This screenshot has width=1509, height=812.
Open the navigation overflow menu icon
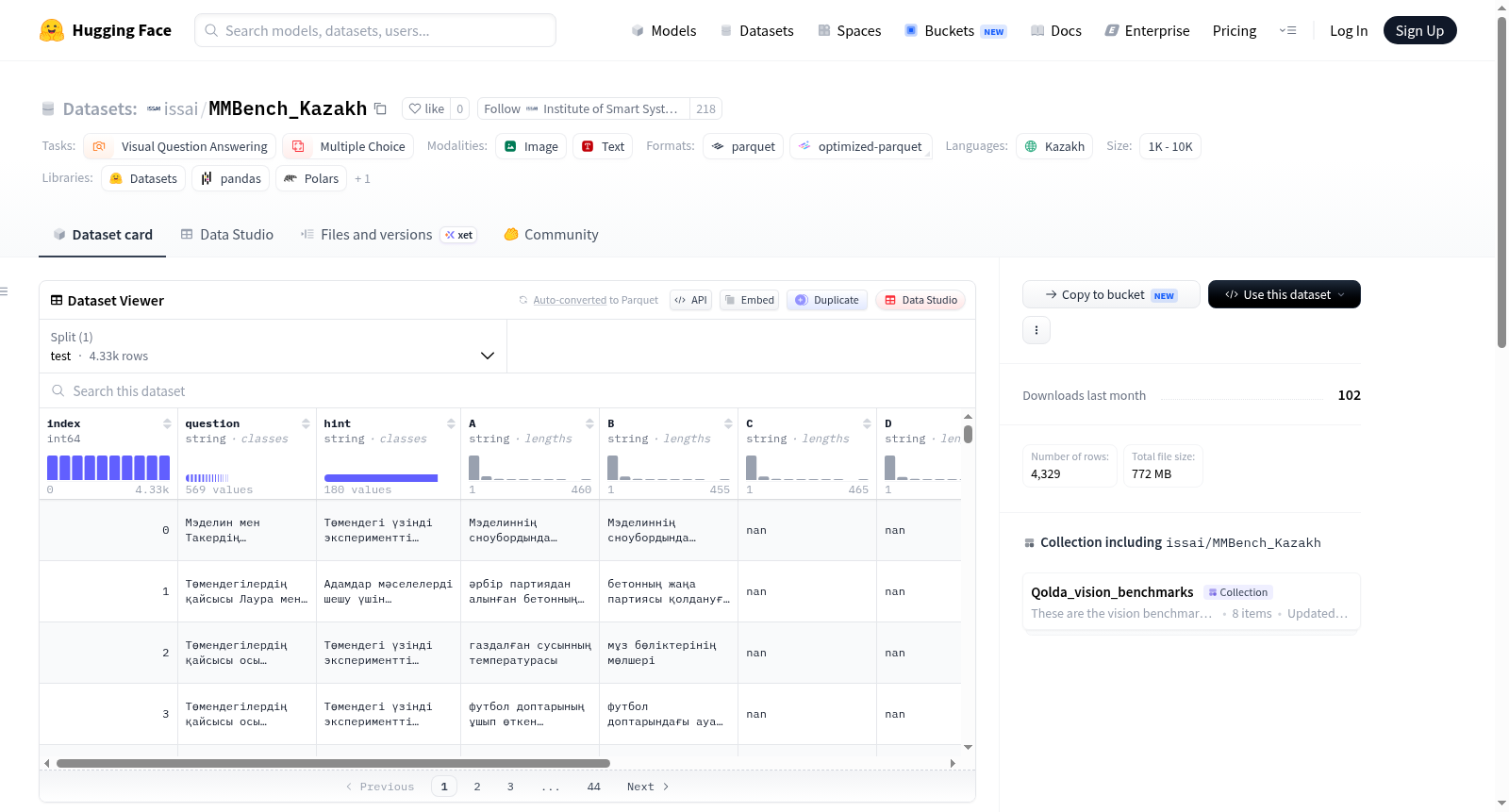[1287, 30]
